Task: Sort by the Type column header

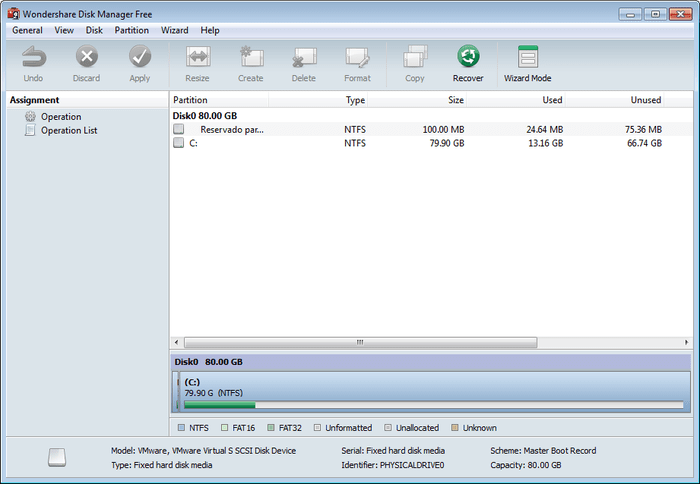Action: [318, 100]
